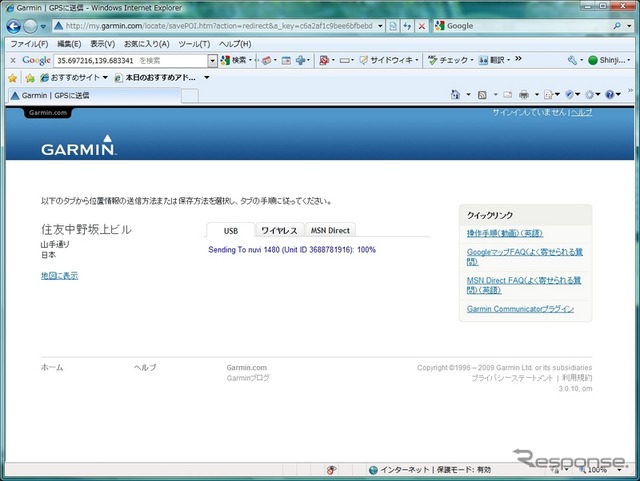
Task: Expand the Google toolbar overflow chevron
Action: point(518,59)
